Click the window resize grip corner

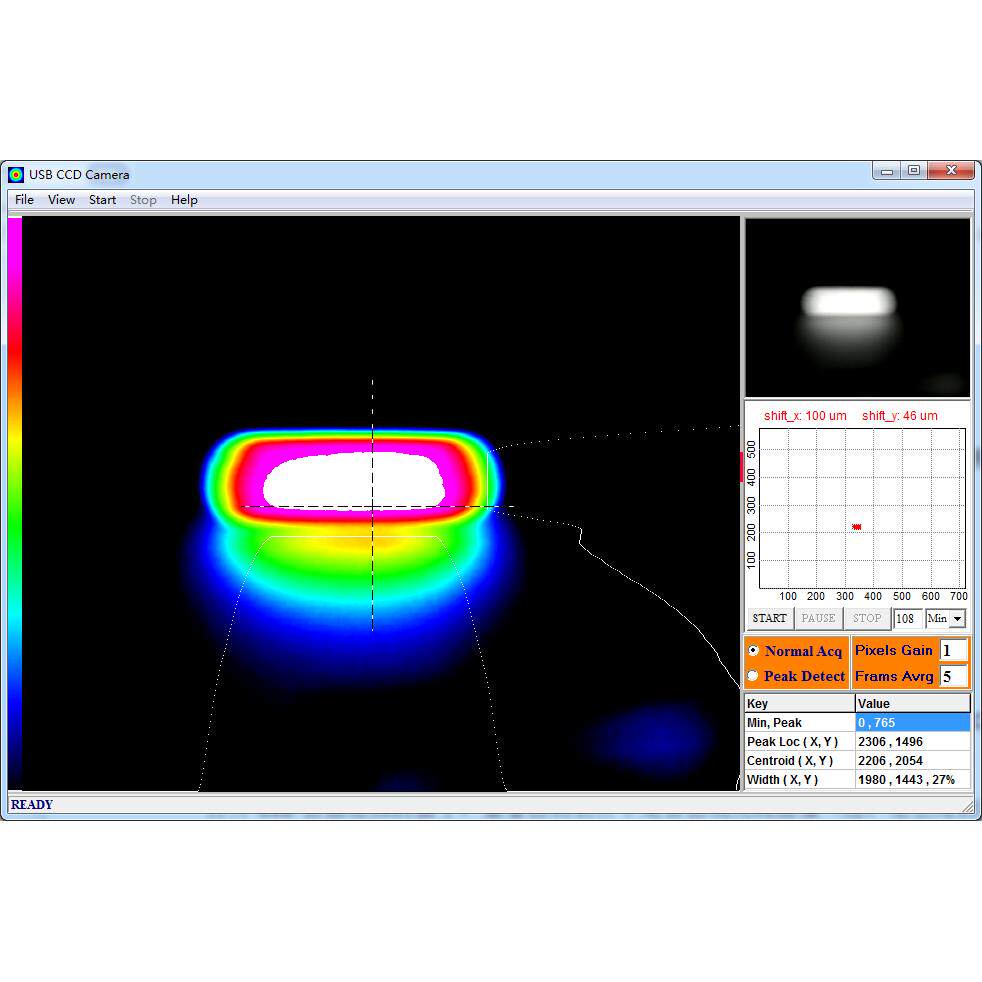968,807
